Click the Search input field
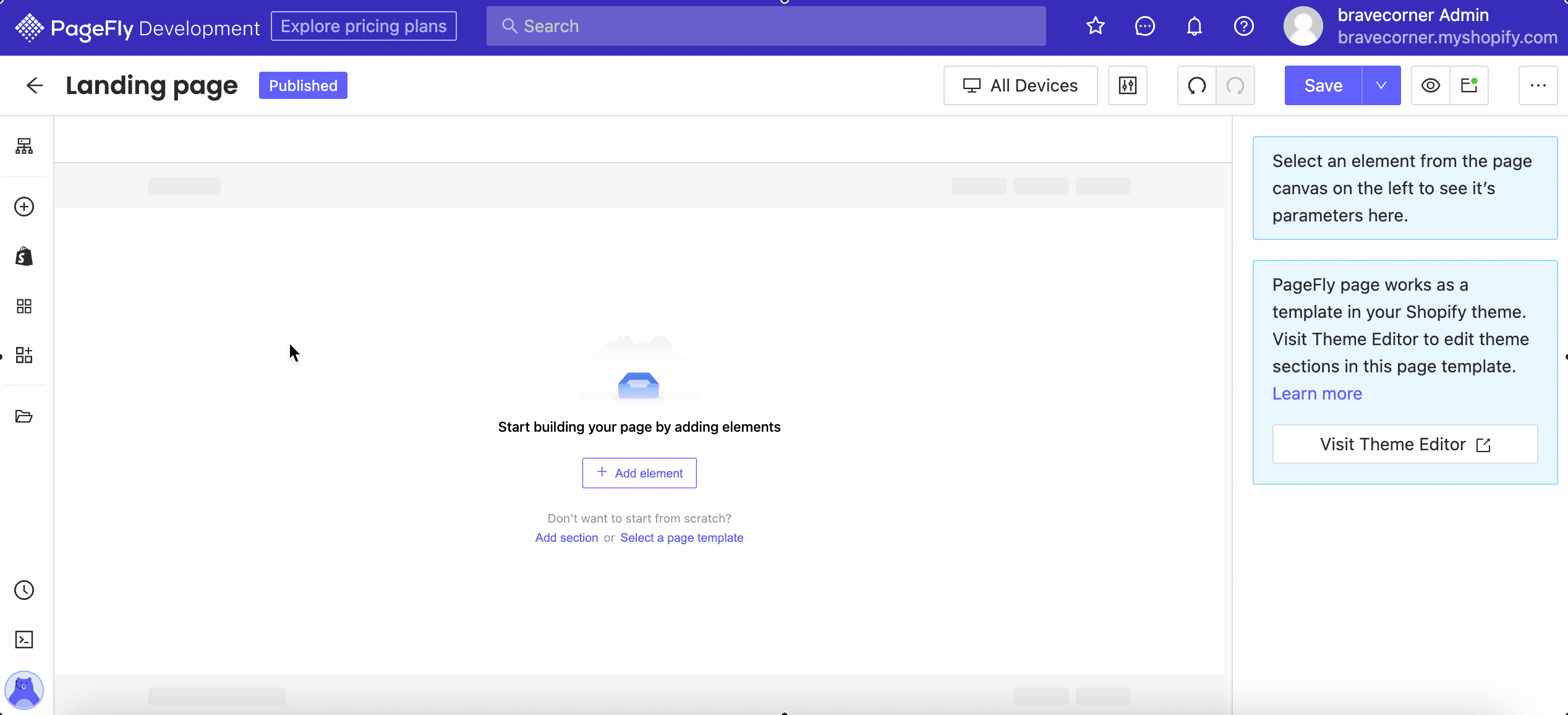Image resolution: width=1568 pixels, height=715 pixels. click(766, 26)
